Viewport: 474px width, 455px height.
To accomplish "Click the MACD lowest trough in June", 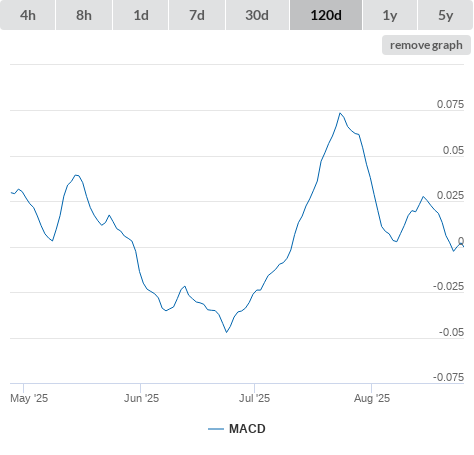I will pyautogui.click(x=227, y=332).
